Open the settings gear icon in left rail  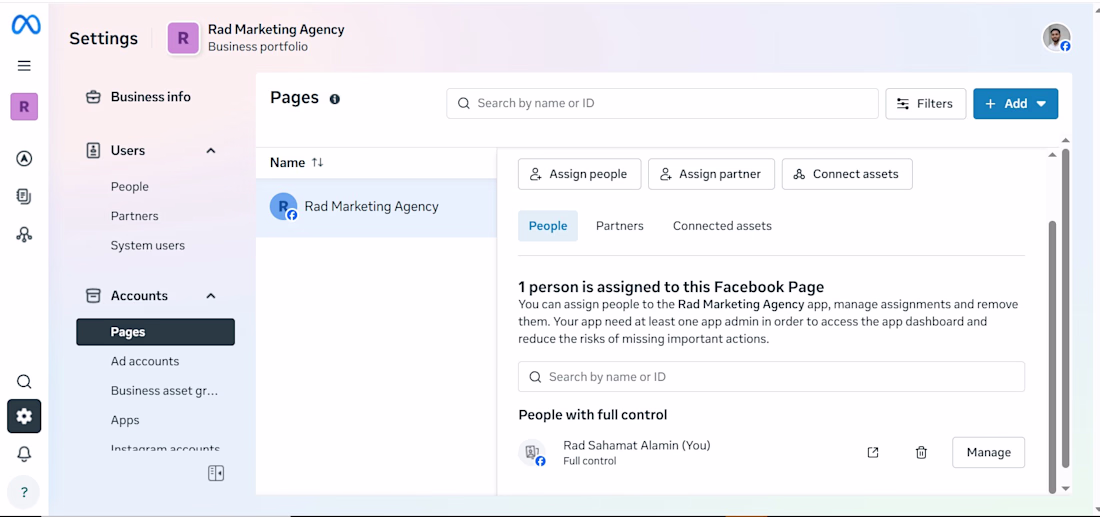(x=24, y=417)
